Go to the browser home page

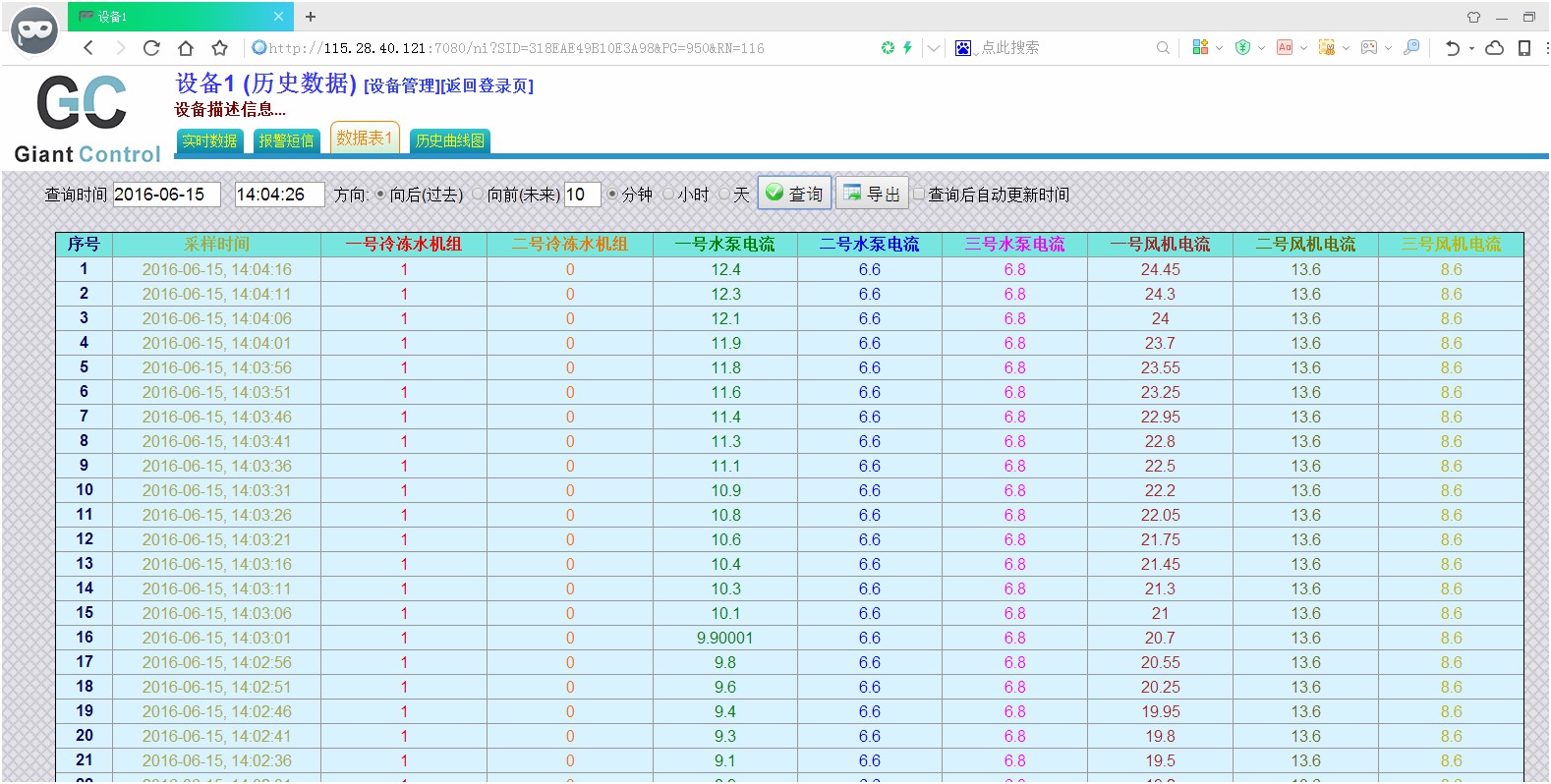(186, 48)
